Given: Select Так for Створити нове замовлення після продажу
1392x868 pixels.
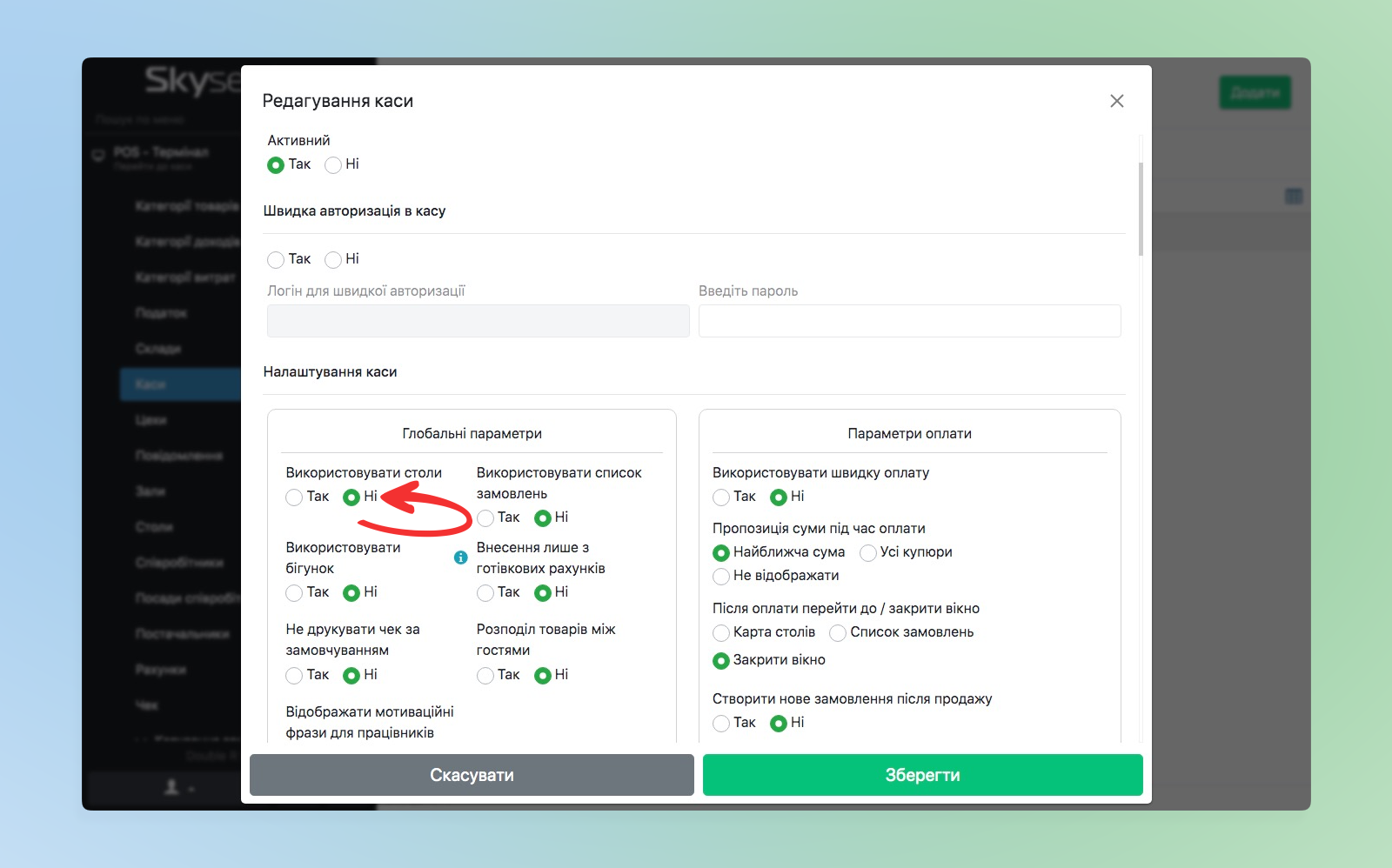Looking at the screenshot, I should (721, 724).
